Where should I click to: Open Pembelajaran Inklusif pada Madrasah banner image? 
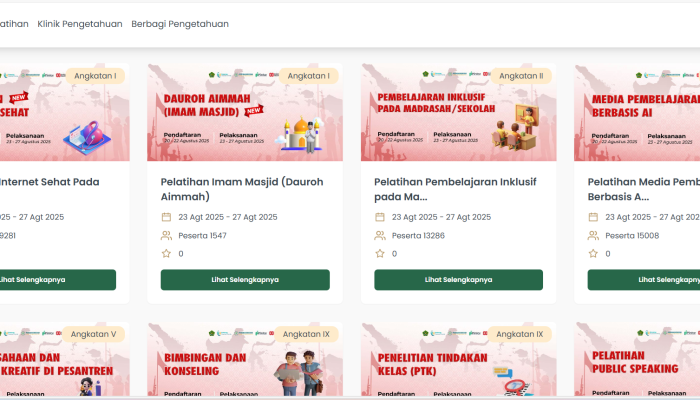[x=458, y=112]
